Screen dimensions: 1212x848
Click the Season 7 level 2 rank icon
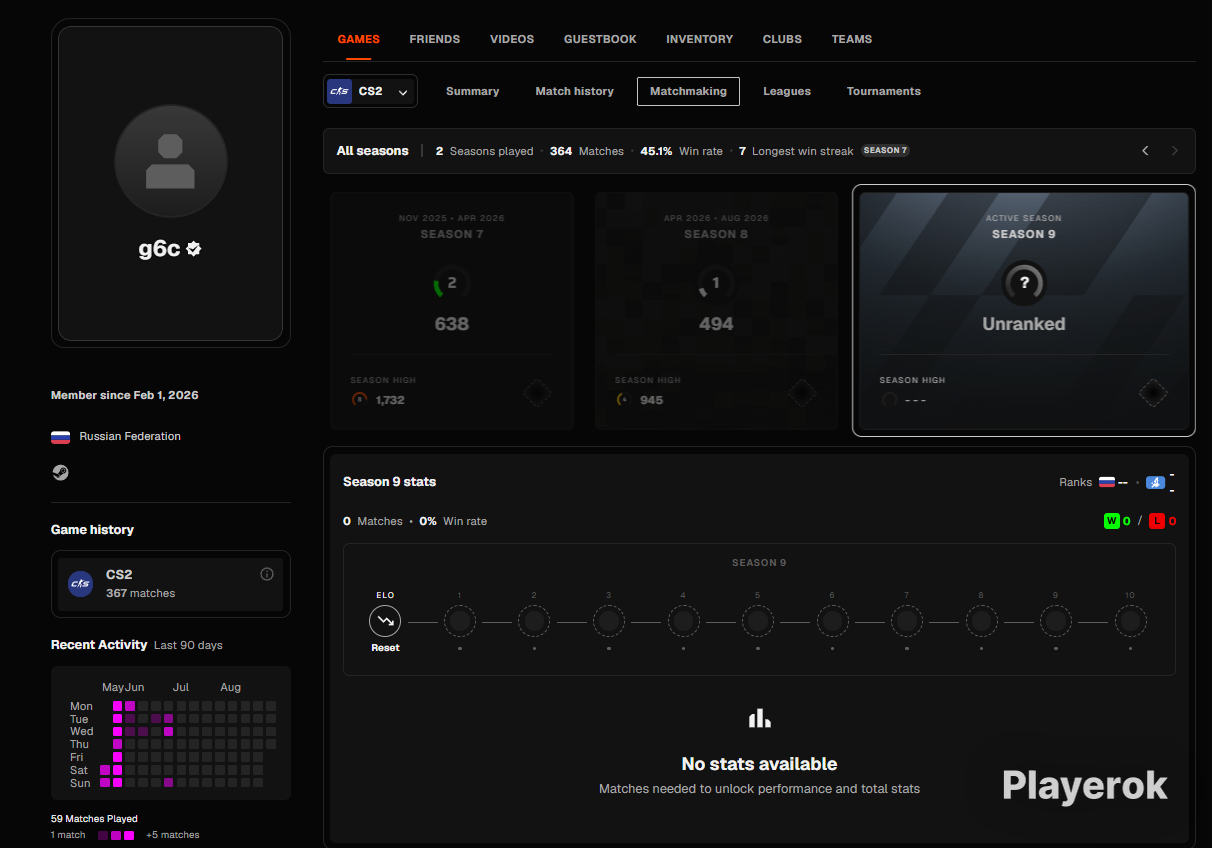point(451,284)
